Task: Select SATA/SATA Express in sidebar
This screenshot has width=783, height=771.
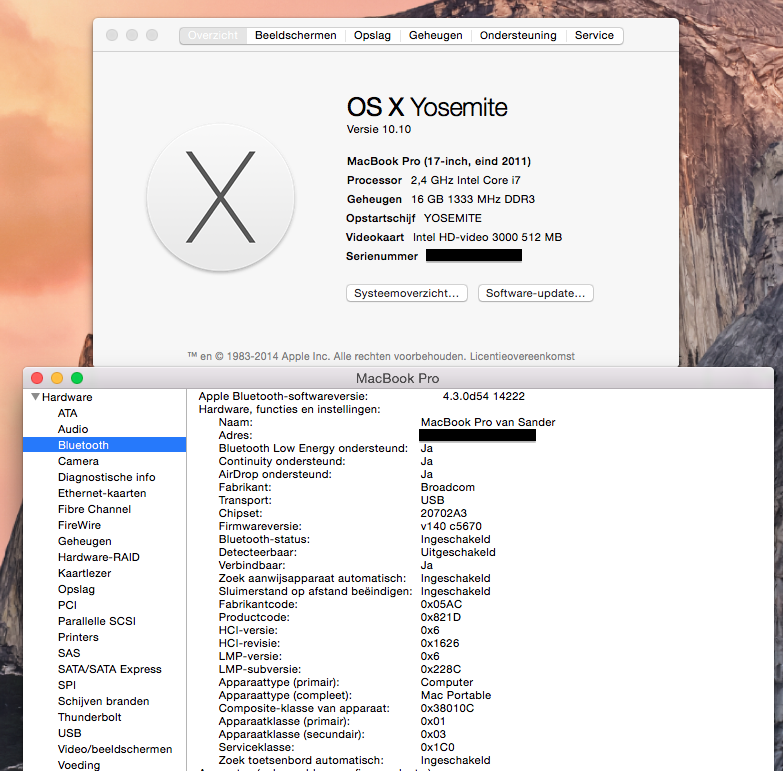Action: pos(109,669)
